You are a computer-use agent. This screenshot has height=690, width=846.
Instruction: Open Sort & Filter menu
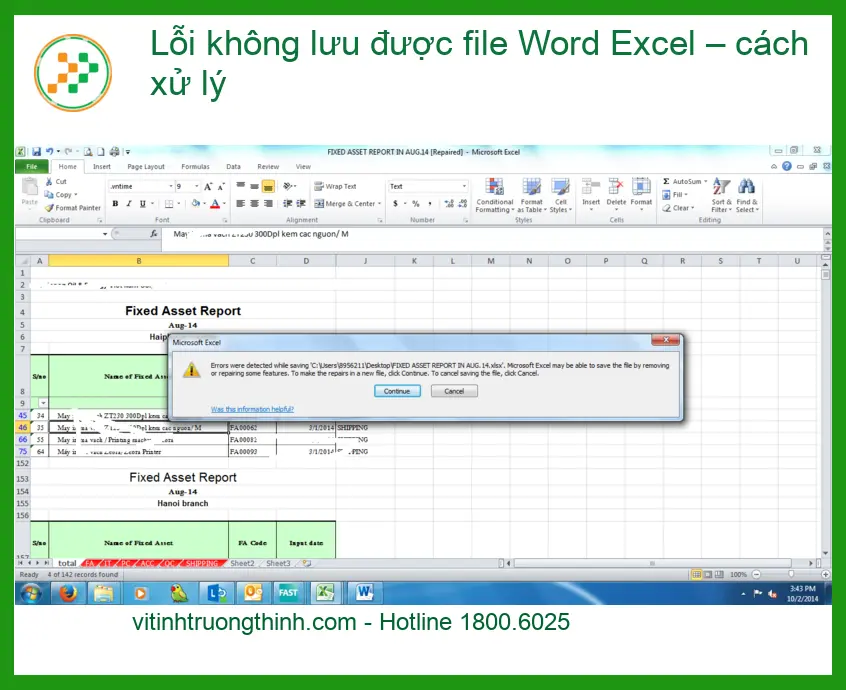(x=721, y=195)
